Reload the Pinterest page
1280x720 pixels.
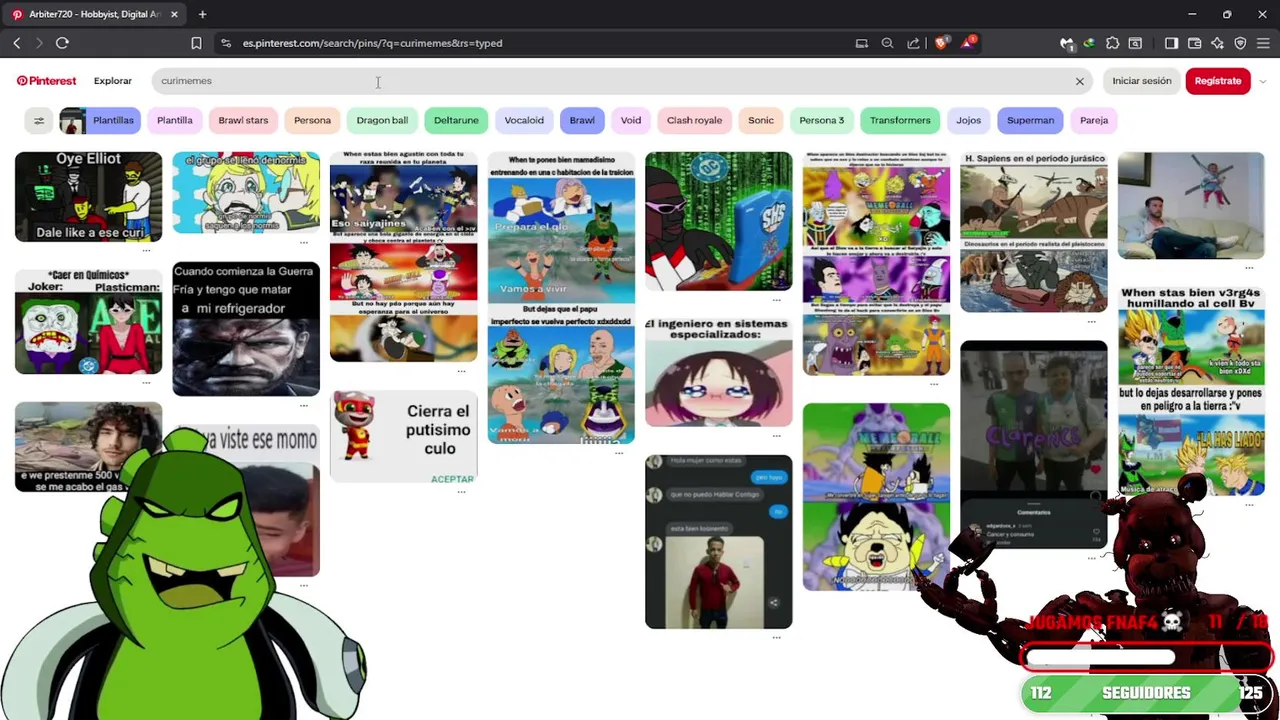point(62,43)
